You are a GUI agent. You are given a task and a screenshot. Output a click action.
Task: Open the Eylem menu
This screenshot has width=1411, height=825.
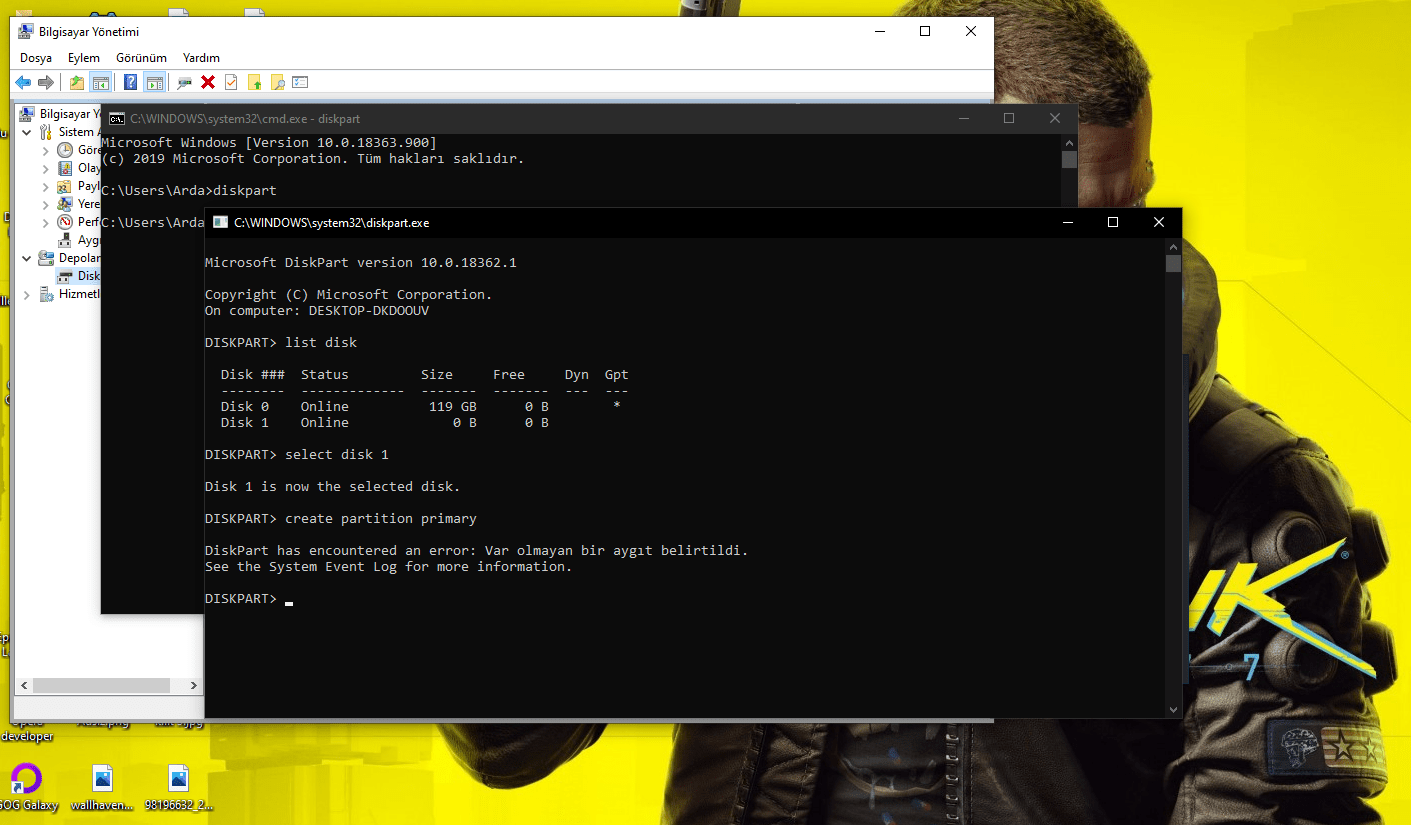point(84,58)
